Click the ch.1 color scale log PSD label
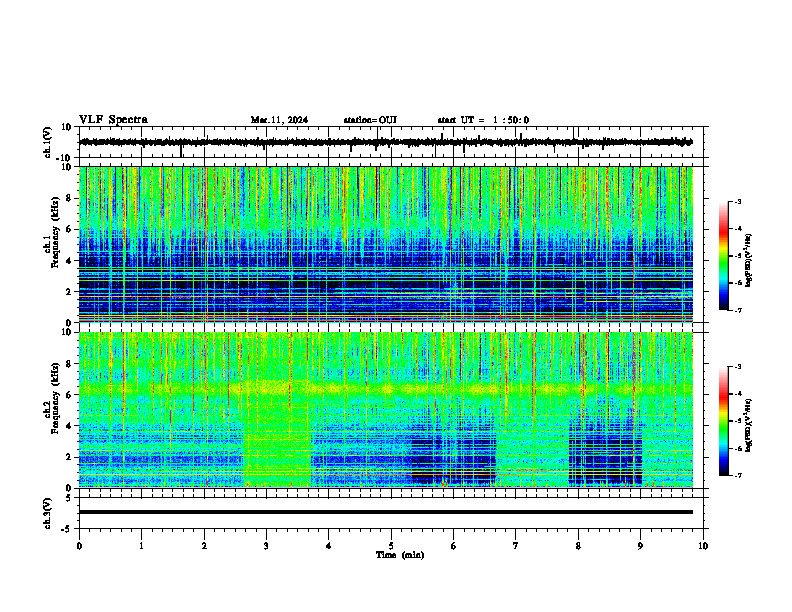This screenshot has width=792, height=612. 749,261
